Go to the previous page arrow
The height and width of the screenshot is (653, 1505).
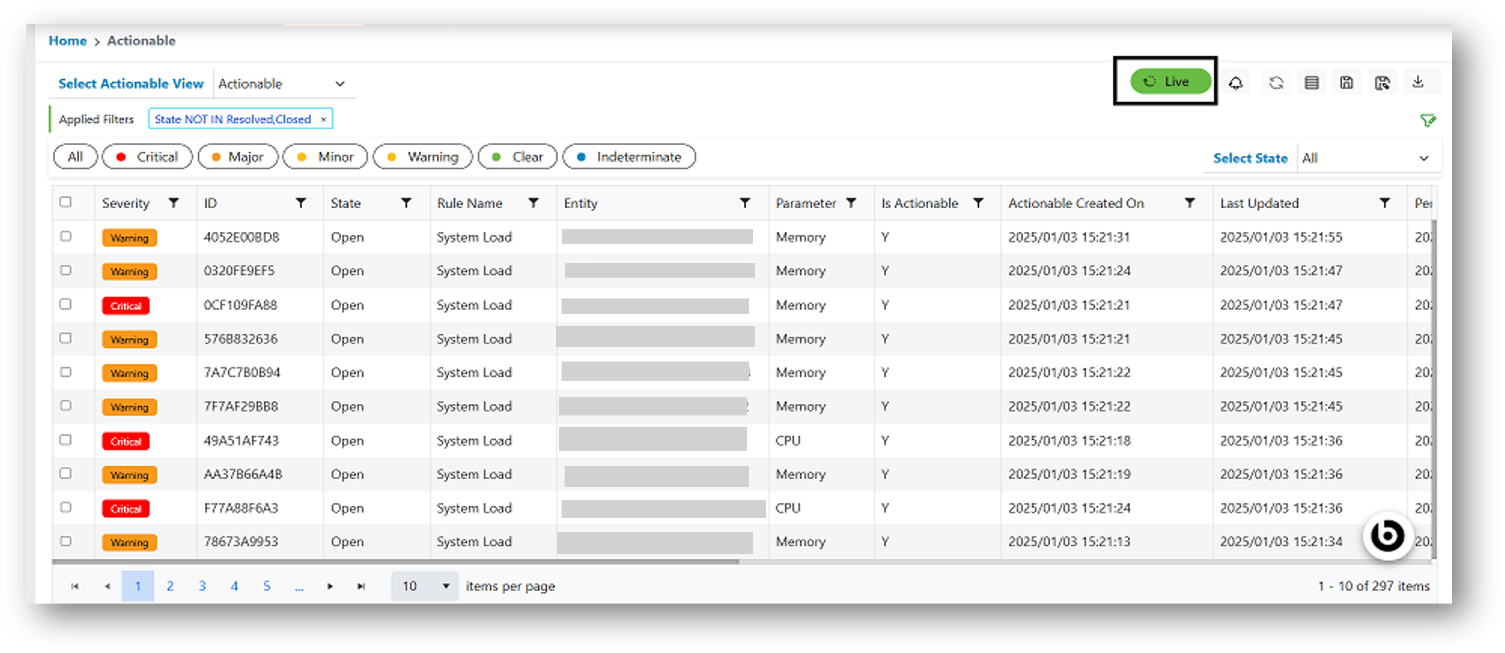107,587
